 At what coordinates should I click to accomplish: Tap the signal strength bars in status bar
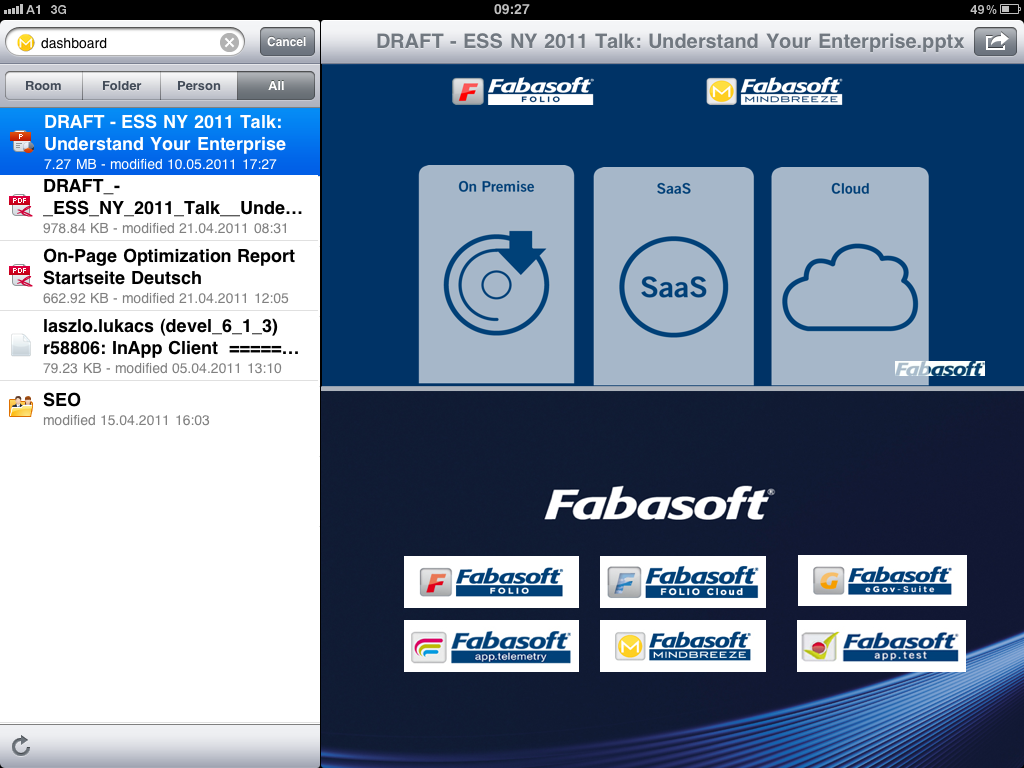pyautogui.click(x=13, y=9)
